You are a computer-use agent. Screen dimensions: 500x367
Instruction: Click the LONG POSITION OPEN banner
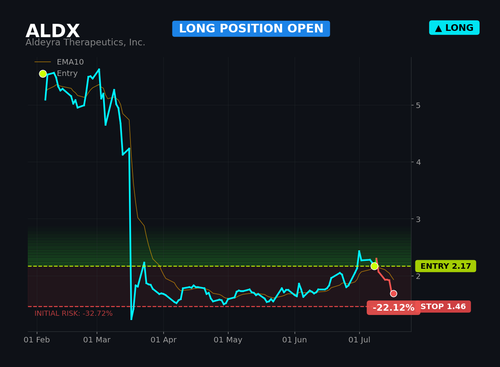[251, 29]
